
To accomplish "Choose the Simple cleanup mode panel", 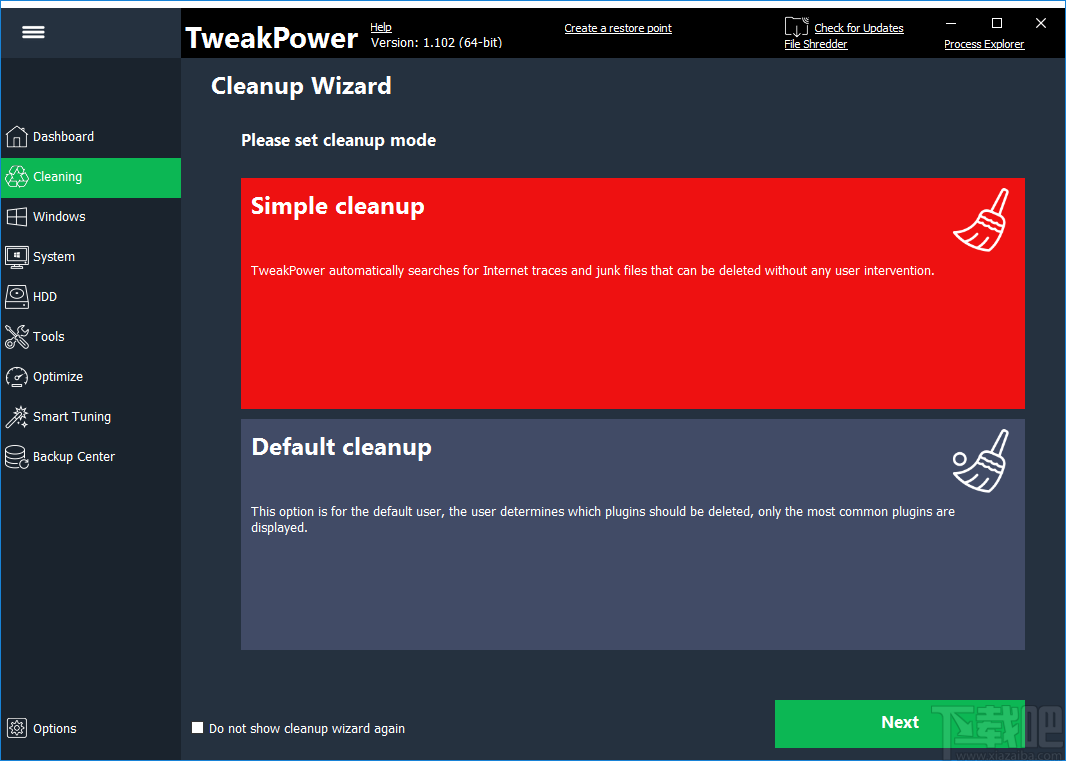I will [633, 293].
